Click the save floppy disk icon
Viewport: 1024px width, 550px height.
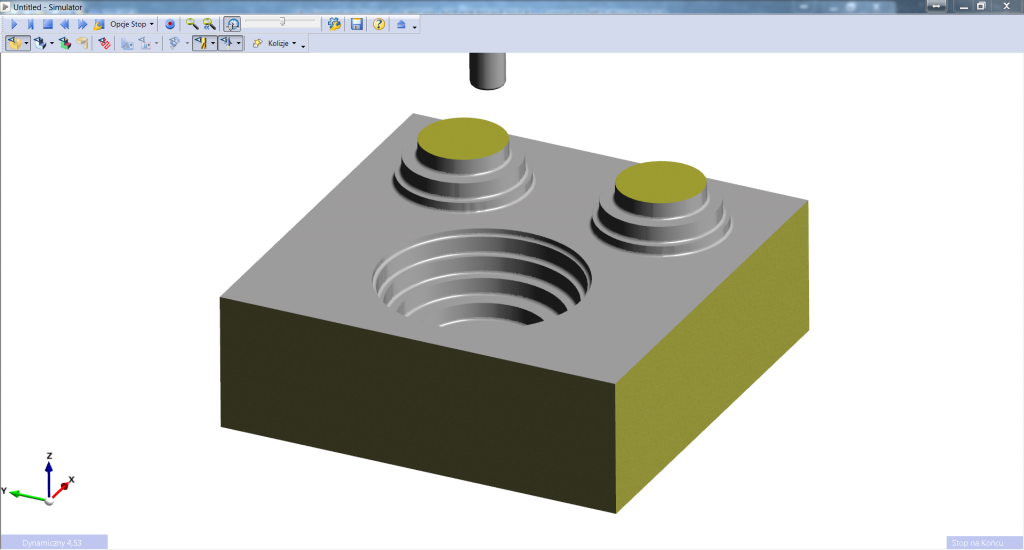pyautogui.click(x=356, y=23)
